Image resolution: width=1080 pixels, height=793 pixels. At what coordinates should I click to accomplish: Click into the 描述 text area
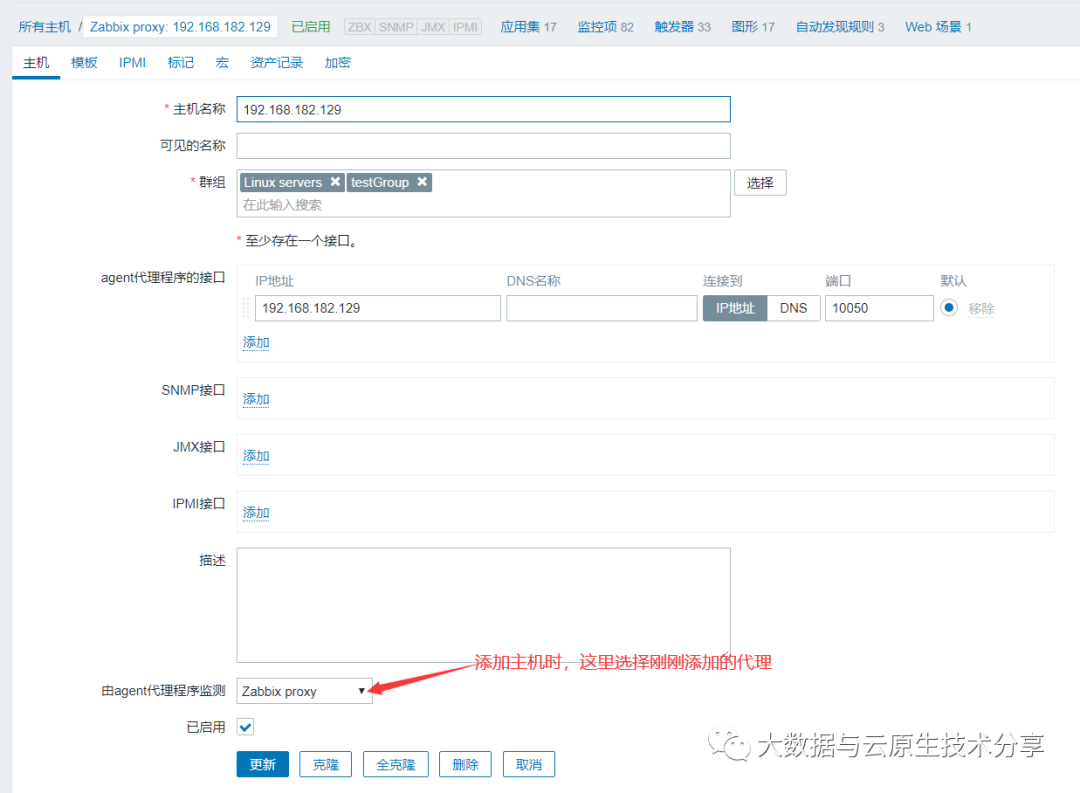pos(484,606)
